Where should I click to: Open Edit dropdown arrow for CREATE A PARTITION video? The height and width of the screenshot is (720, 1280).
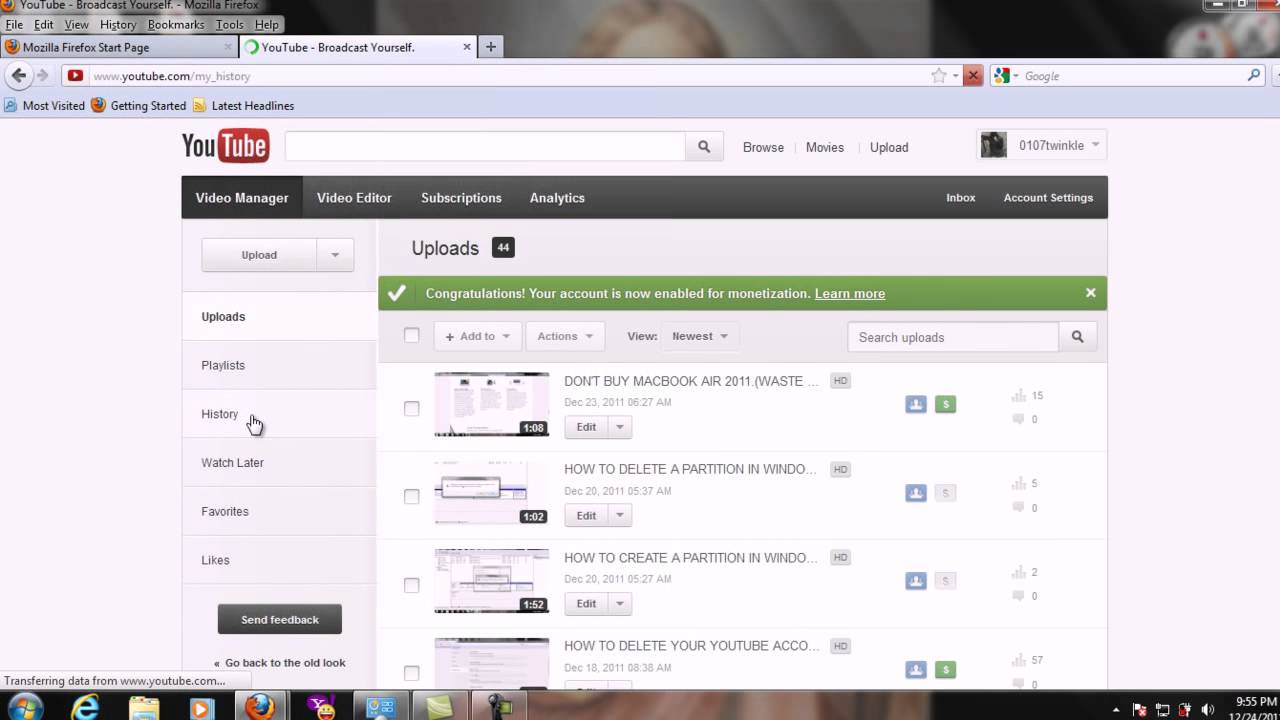coord(620,604)
